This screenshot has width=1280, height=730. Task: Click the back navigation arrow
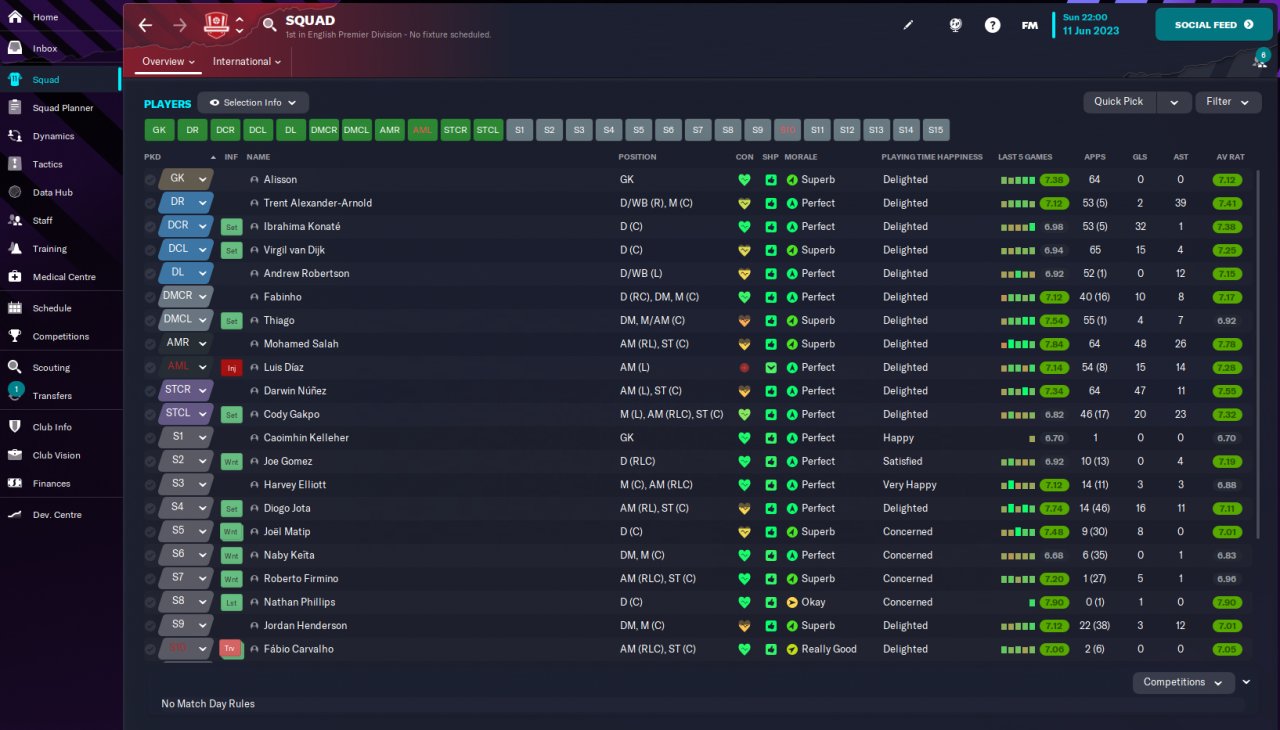145,25
